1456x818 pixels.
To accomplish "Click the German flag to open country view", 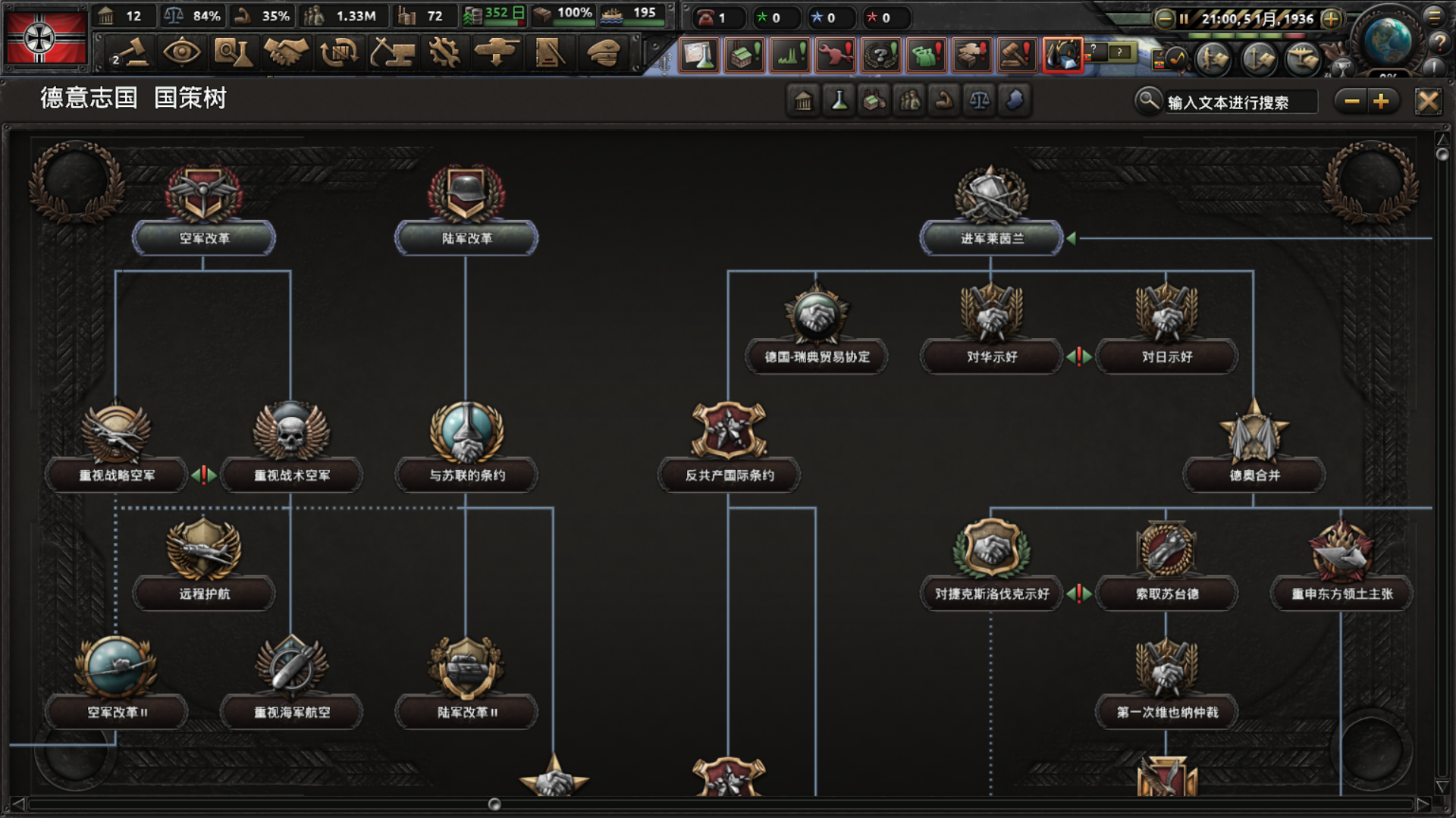I will pos(45,37).
